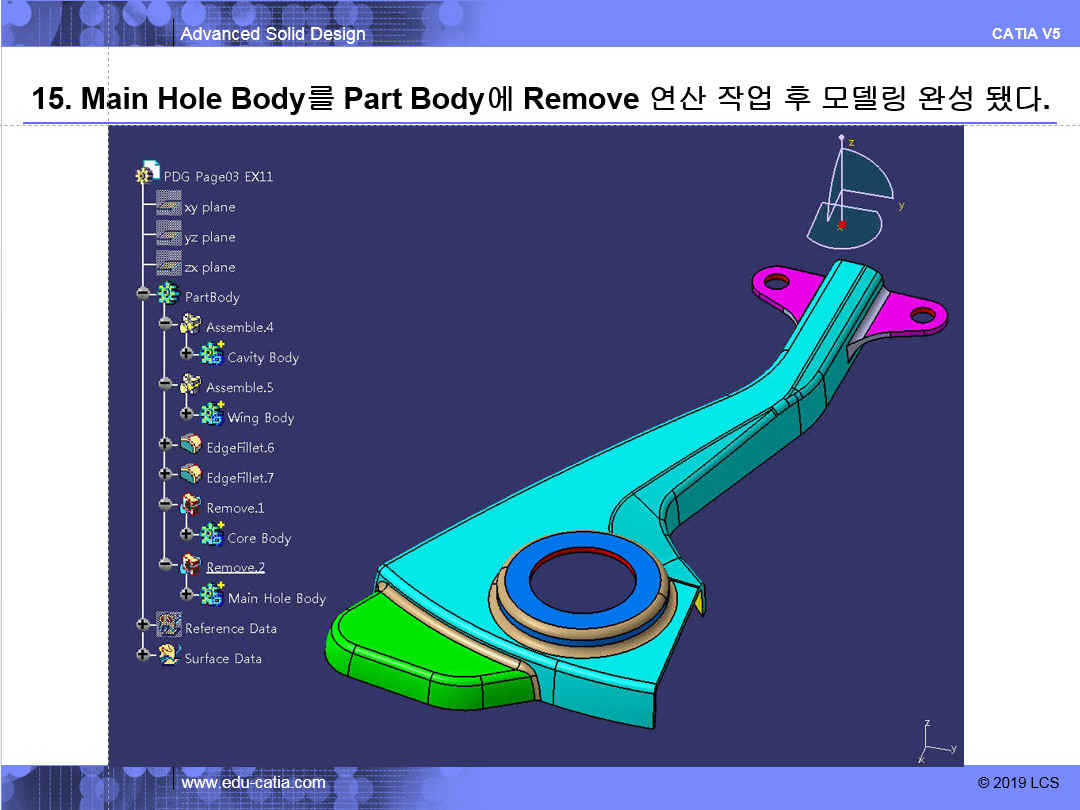The width and height of the screenshot is (1080, 810).
Task: Select the xy plane icon in tree
Action: (x=168, y=205)
